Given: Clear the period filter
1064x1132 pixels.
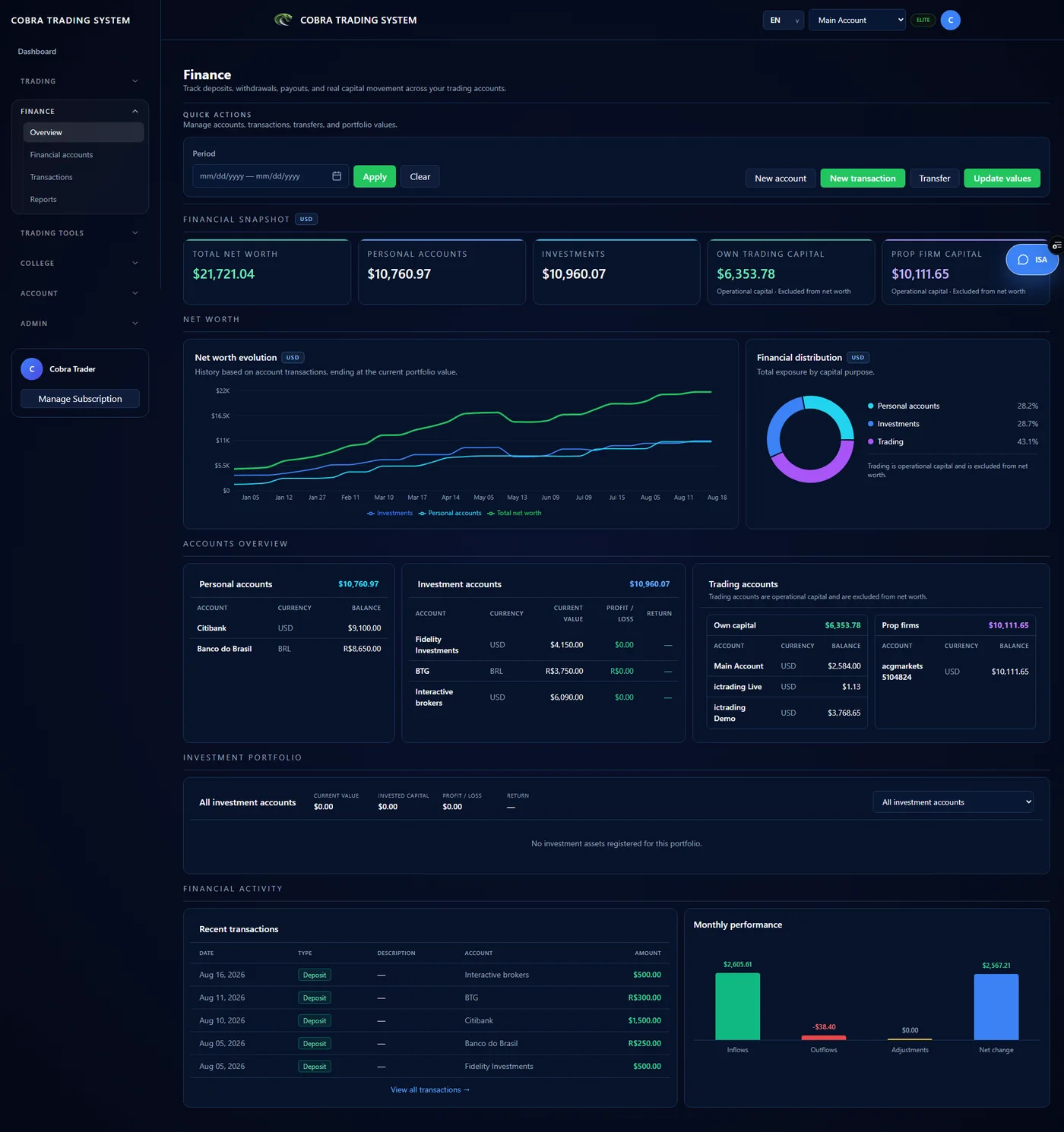Looking at the screenshot, I should coord(420,176).
